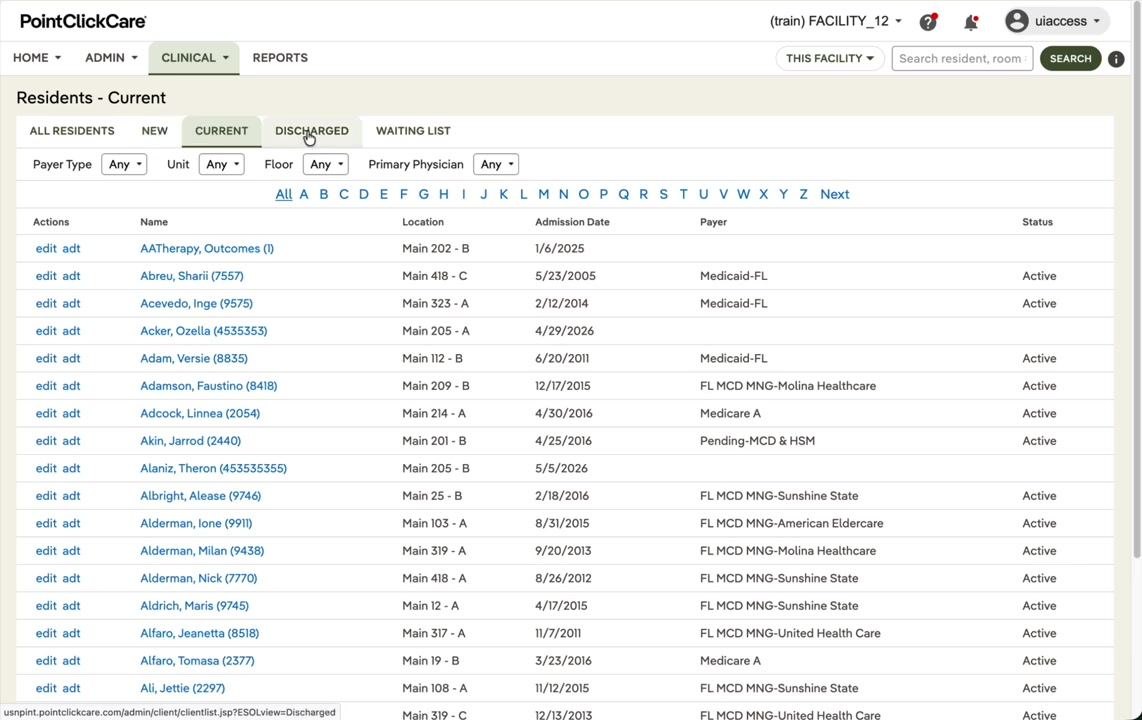Open the facility selector FACILITY_12 dropdown
Viewport: 1142px width, 720px height.
835,21
